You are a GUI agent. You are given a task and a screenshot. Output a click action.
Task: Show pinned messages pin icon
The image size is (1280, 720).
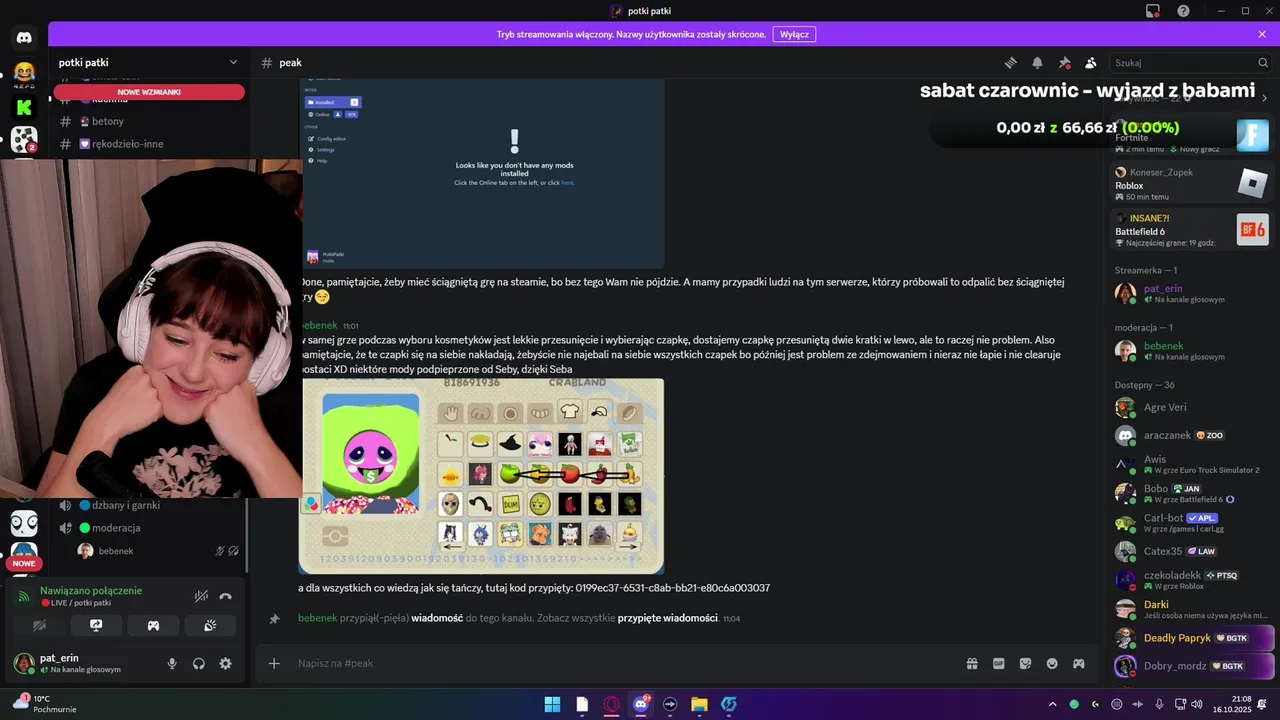(1064, 62)
